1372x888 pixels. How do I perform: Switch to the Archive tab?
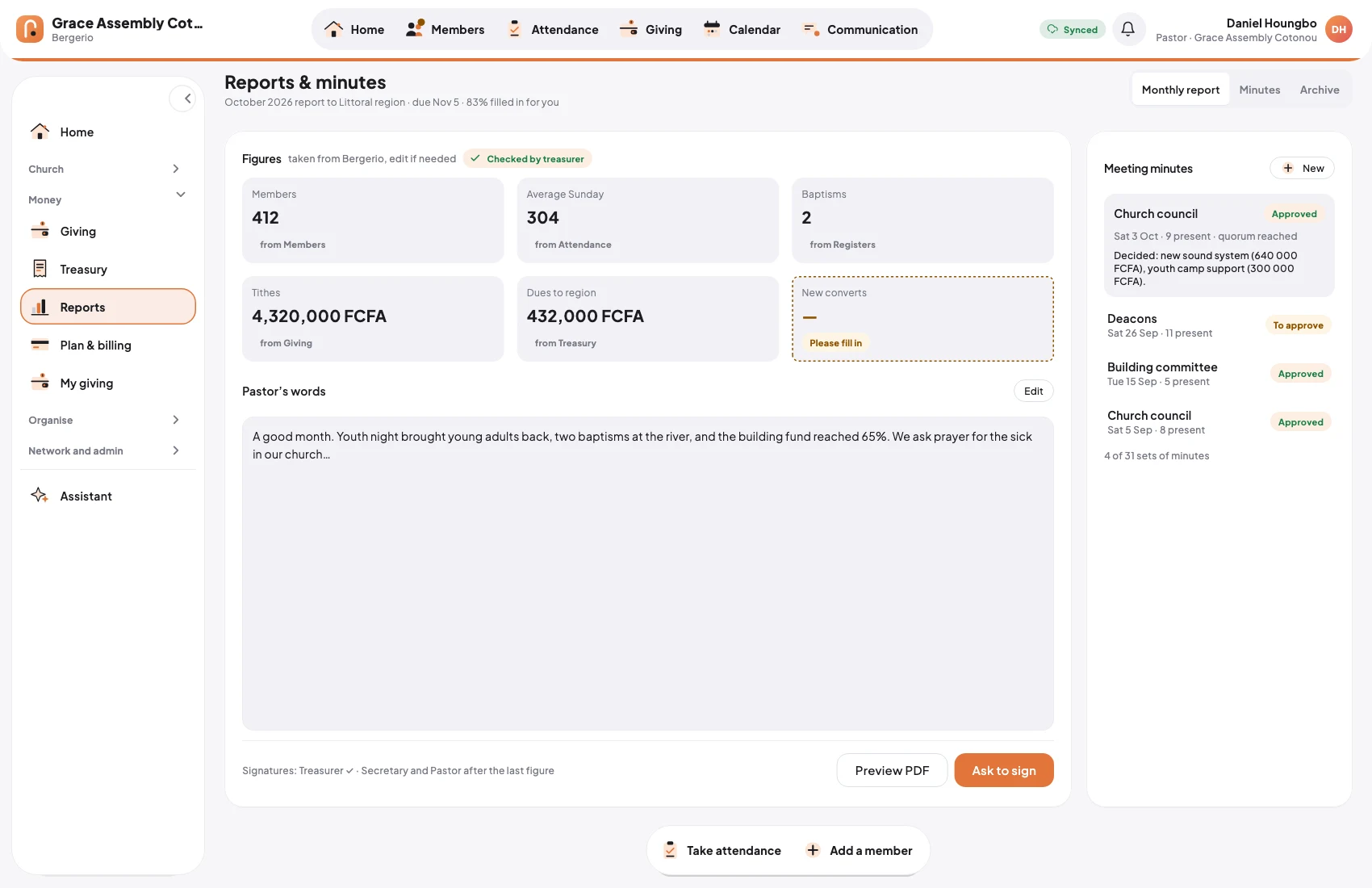[1319, 90]
